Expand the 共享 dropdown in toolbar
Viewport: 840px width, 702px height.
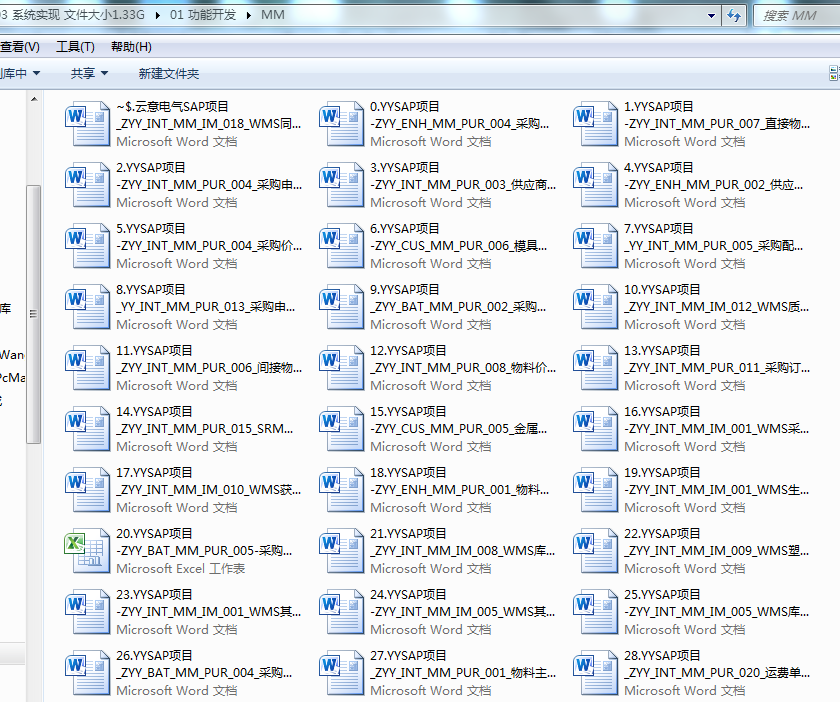[x=89, y=73]
